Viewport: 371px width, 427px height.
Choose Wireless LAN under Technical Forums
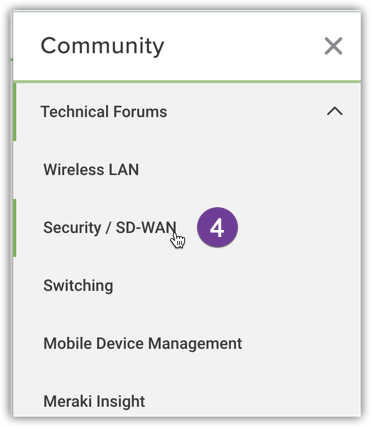click(x=91, y=170)
